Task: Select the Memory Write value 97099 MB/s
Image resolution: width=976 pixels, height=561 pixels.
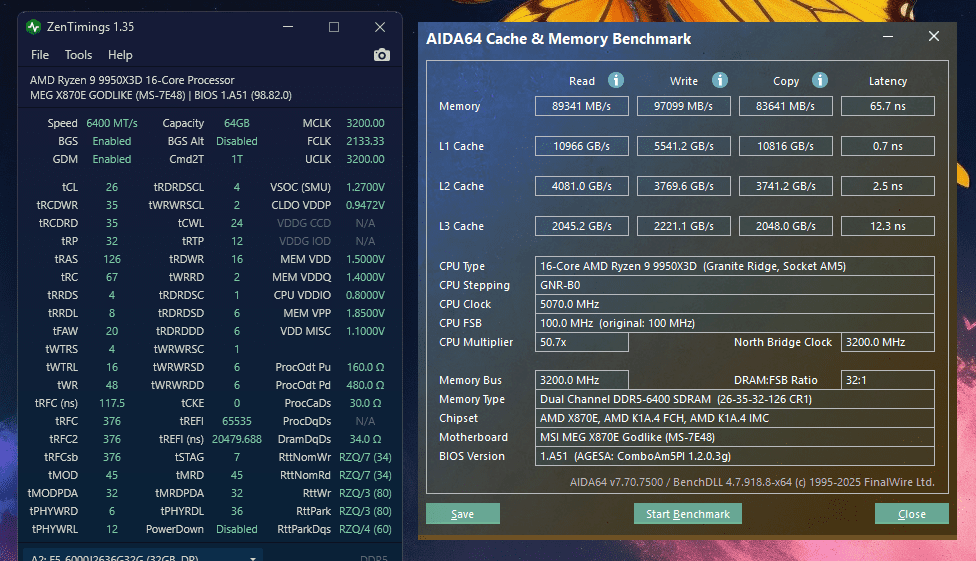Action: [683, 106]
